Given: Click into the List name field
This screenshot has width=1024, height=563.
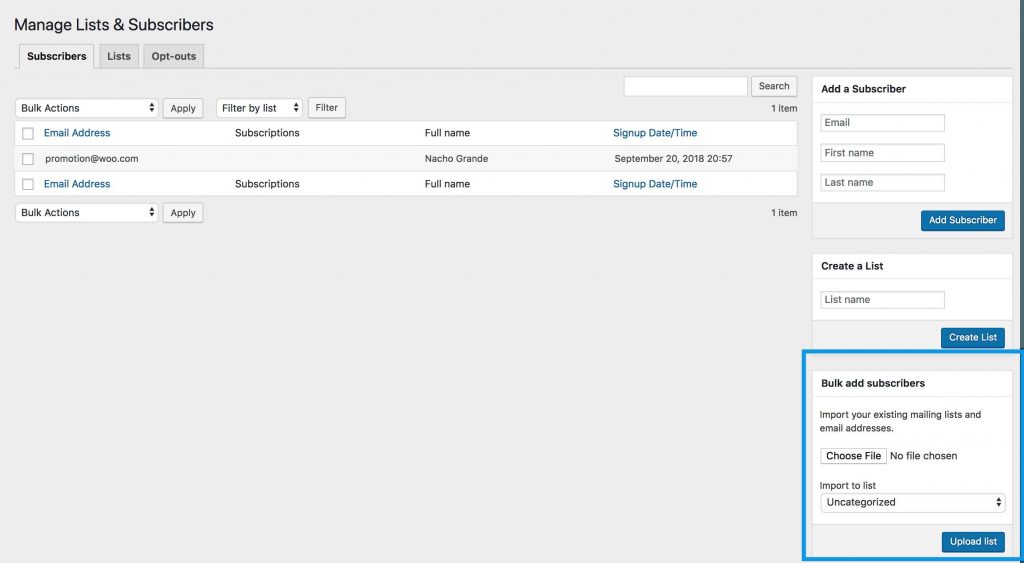Looking at the screenshot, I should (x=882, y=300).
